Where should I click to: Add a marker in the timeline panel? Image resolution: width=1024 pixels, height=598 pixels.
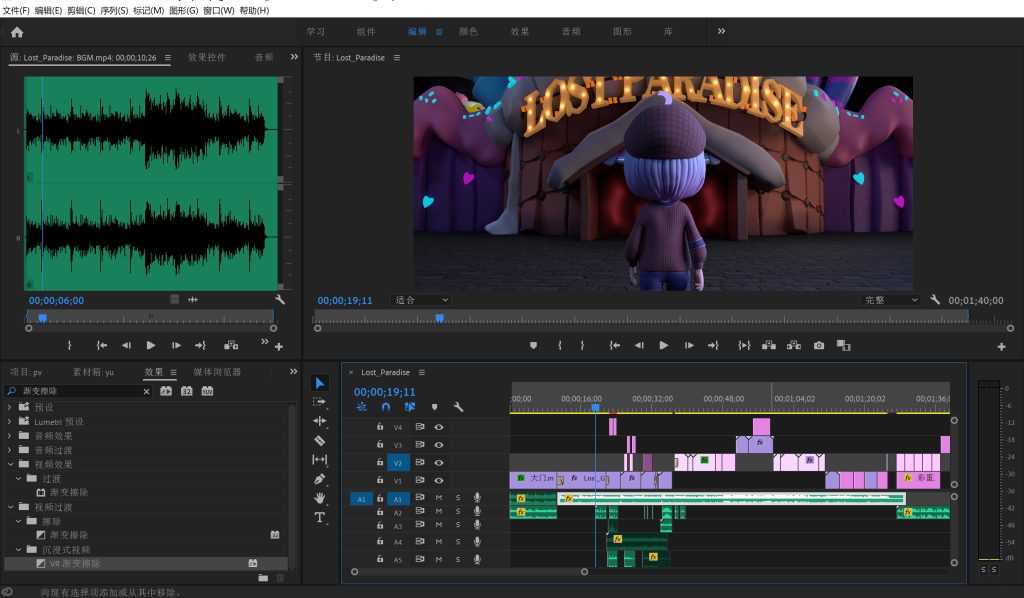[x=434, y=407]
